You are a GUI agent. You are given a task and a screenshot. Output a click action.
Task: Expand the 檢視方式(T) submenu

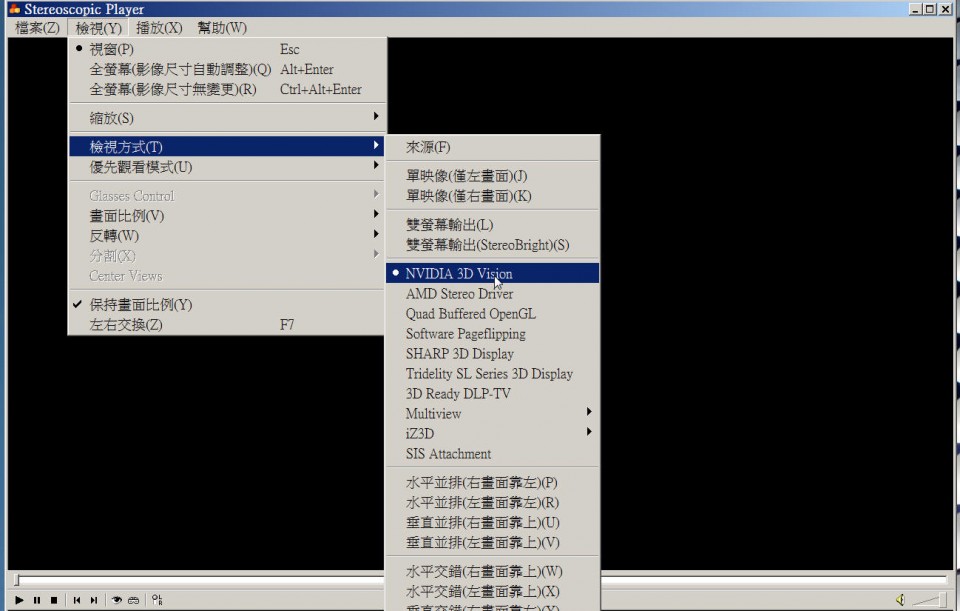click(x=227, y=146)
